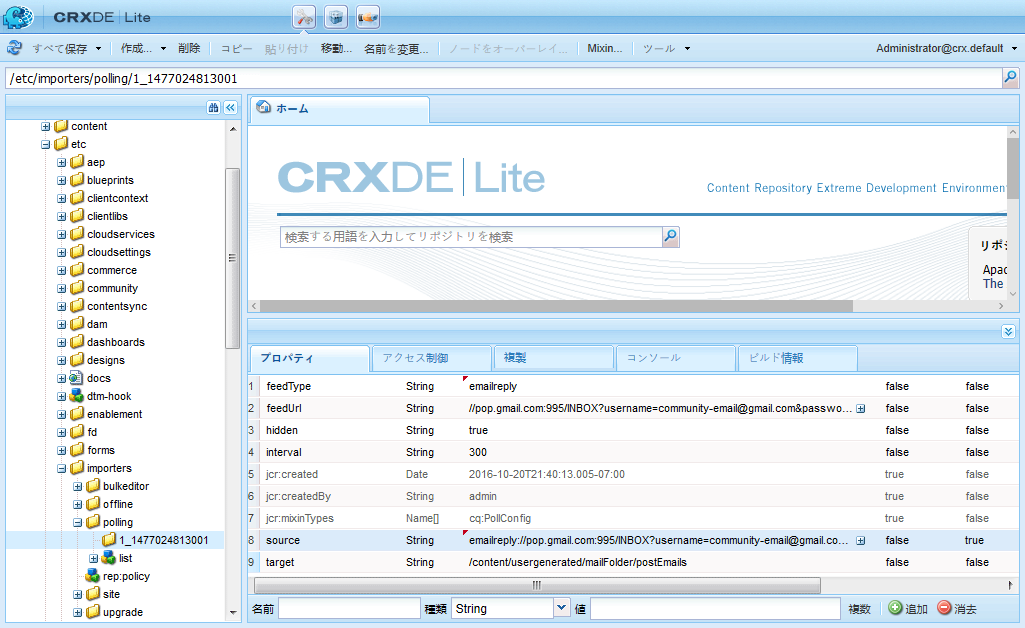The image size is (1025, 628).
Task: Collapse the importers folder node
Action: 61,468
